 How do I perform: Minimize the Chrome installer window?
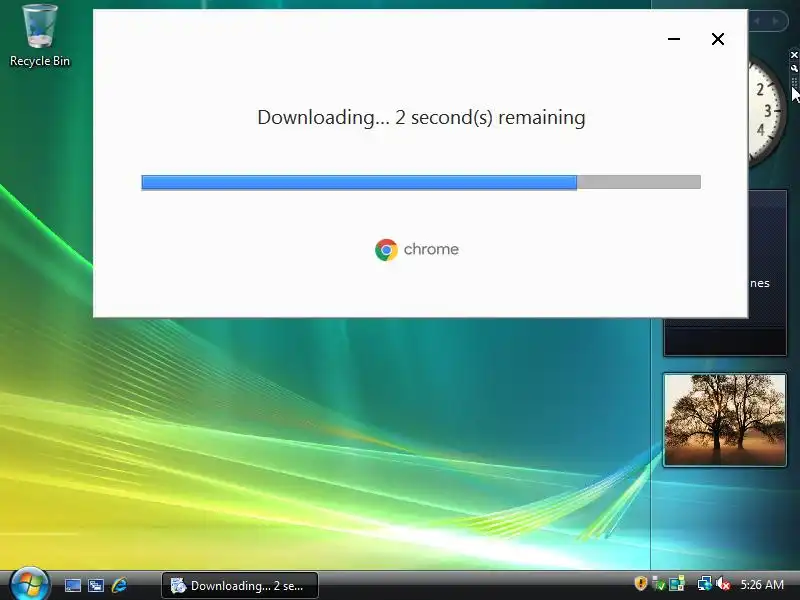pos(673,39)
